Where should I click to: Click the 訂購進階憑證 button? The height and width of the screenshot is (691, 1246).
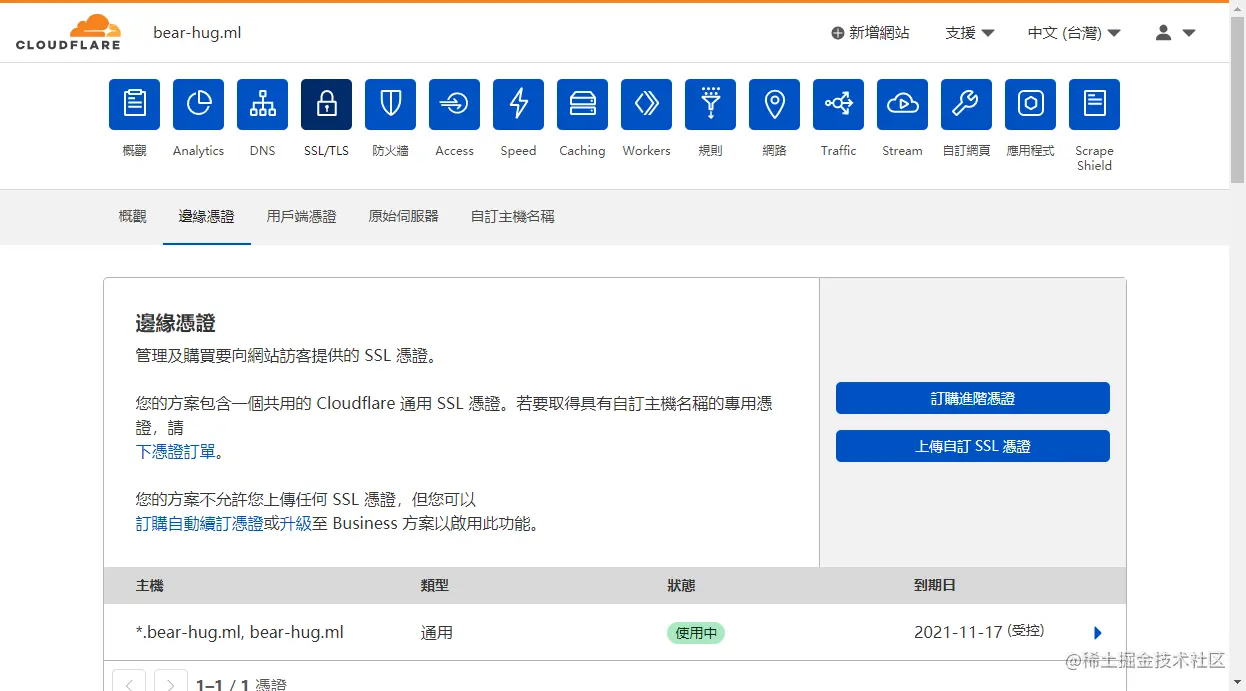(973, 398)
